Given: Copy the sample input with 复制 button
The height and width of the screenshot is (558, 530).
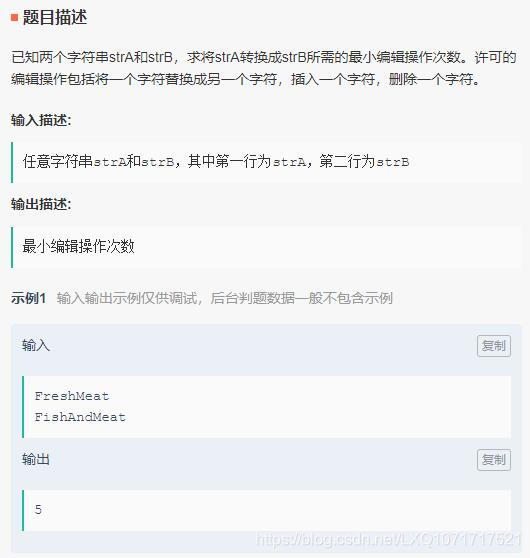Looking at the screenshot, I should tap(494, 346).
